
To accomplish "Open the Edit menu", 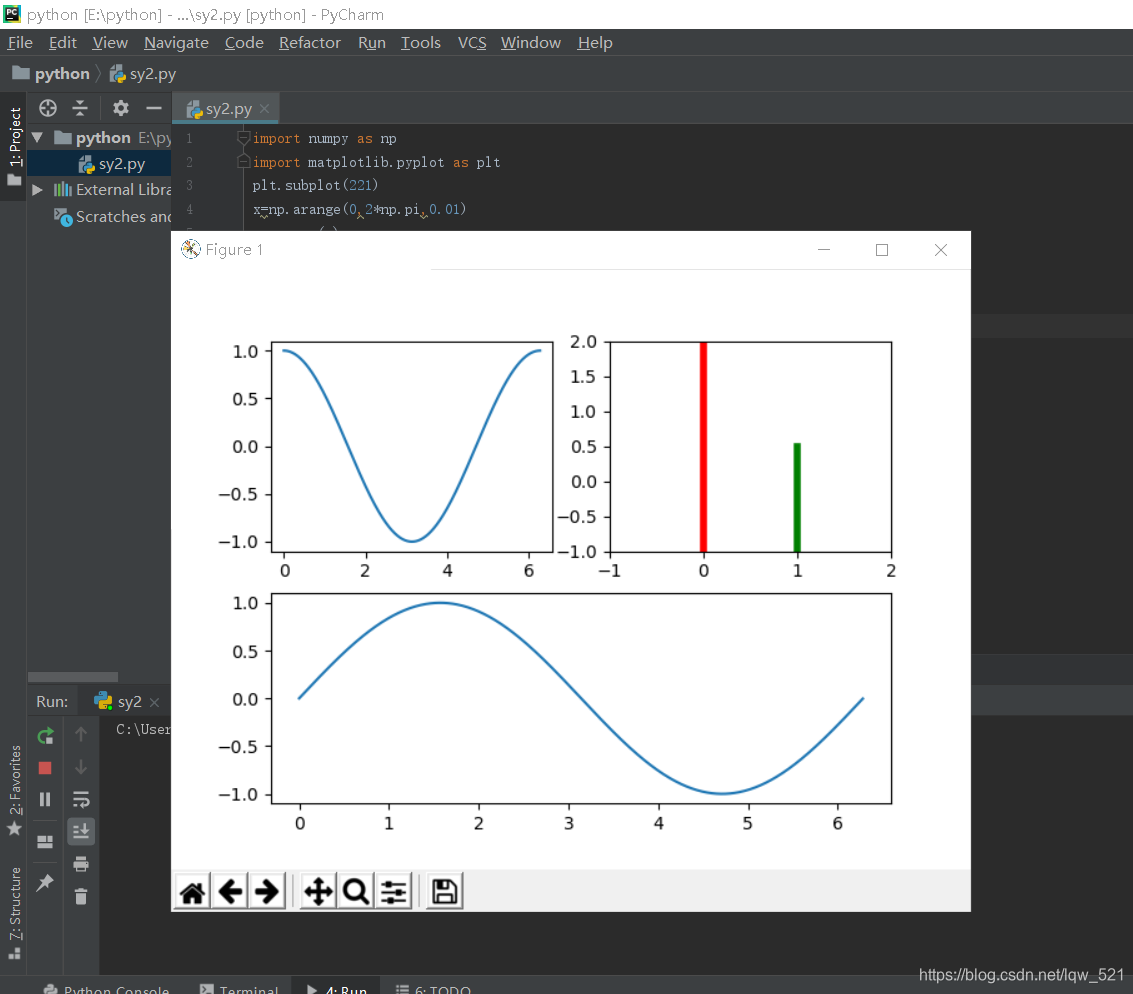I will [x=63, y=43].
